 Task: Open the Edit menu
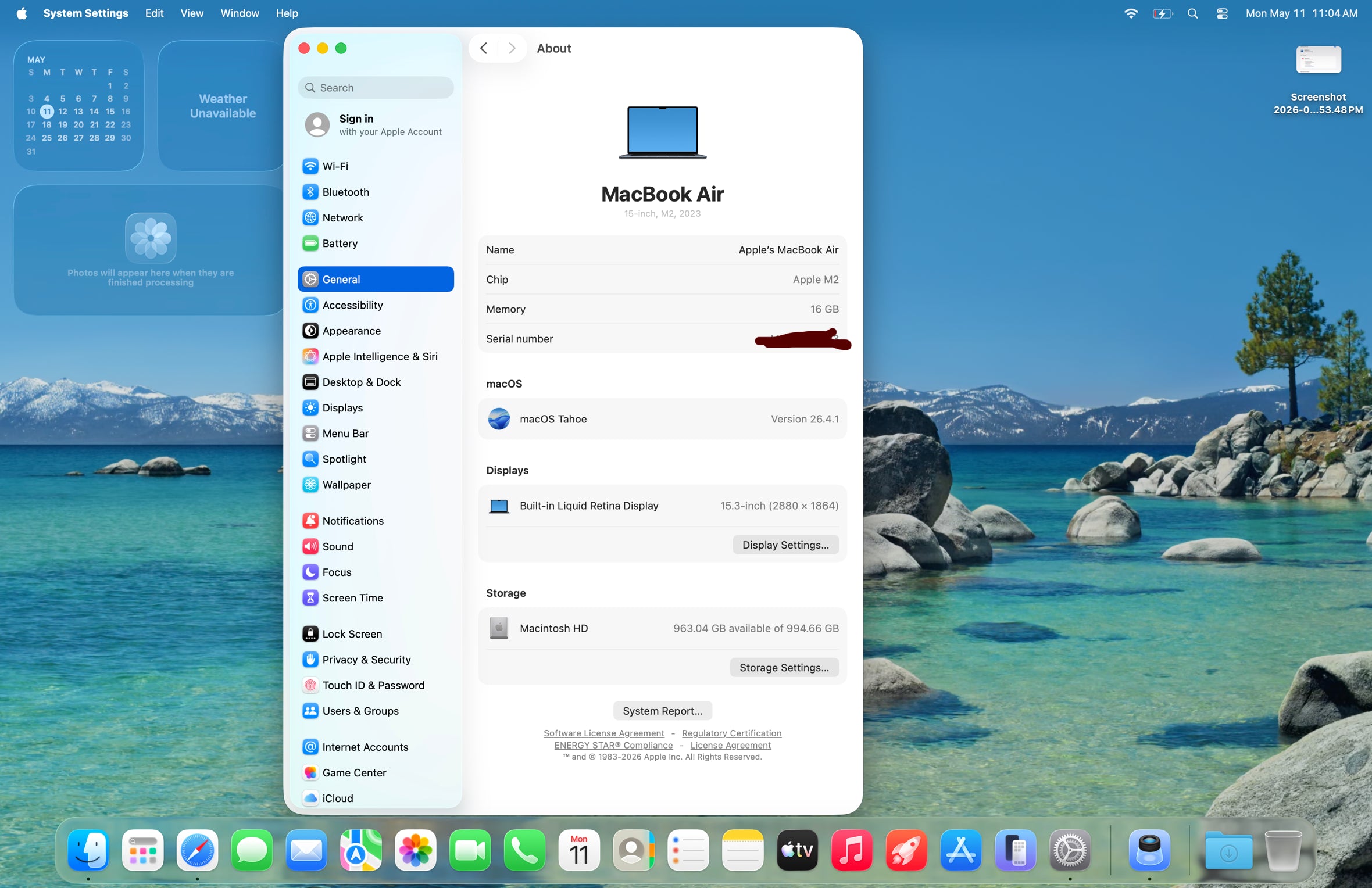154,13
